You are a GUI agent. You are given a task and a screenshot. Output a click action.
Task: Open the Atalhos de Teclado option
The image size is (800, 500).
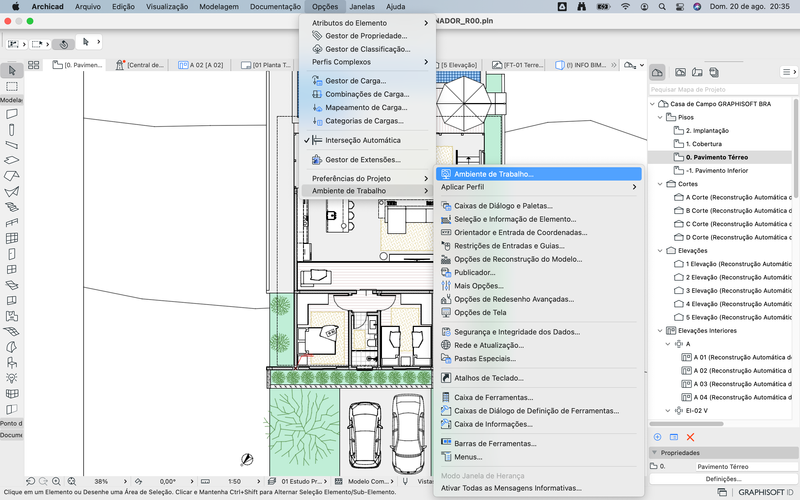(x=488, y=377)
